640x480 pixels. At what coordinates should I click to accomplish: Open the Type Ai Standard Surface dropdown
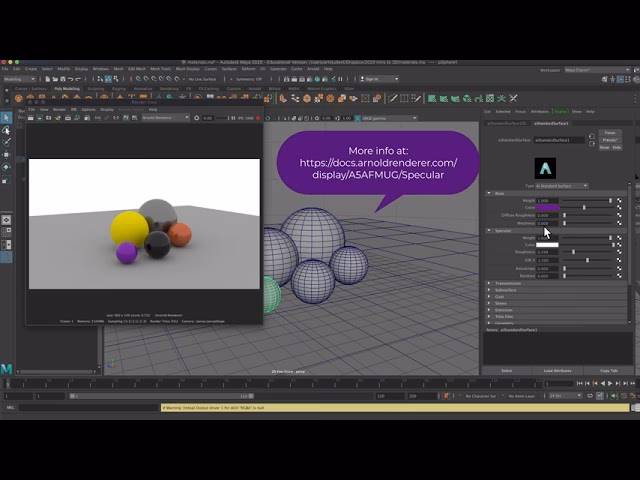pyautogui.click(x=562, y=186)
